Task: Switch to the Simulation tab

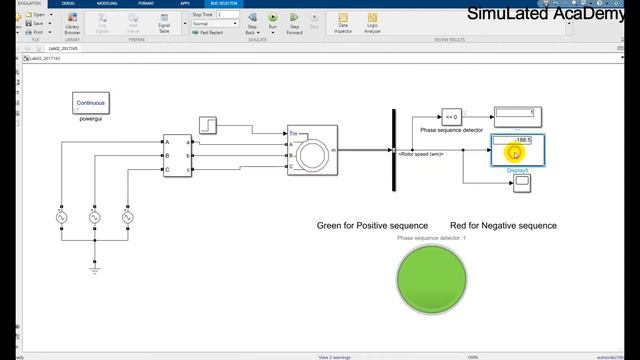Action: 30,3
